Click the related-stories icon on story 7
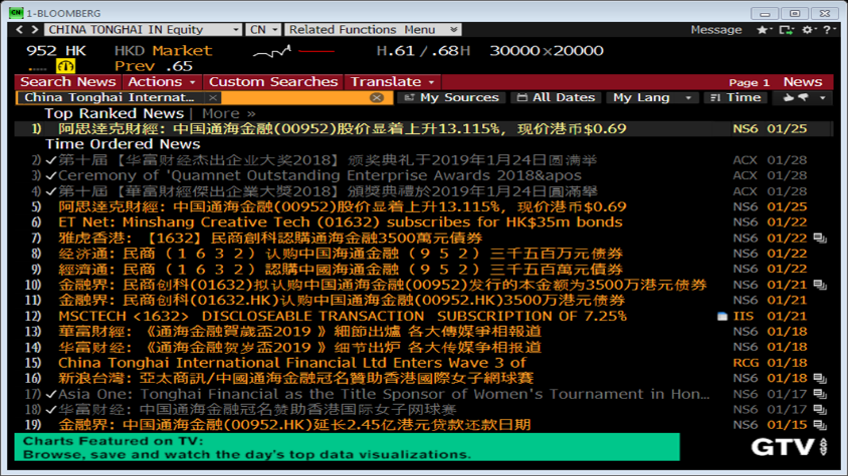Screen dimensions: 848x476 pos(819,238)
